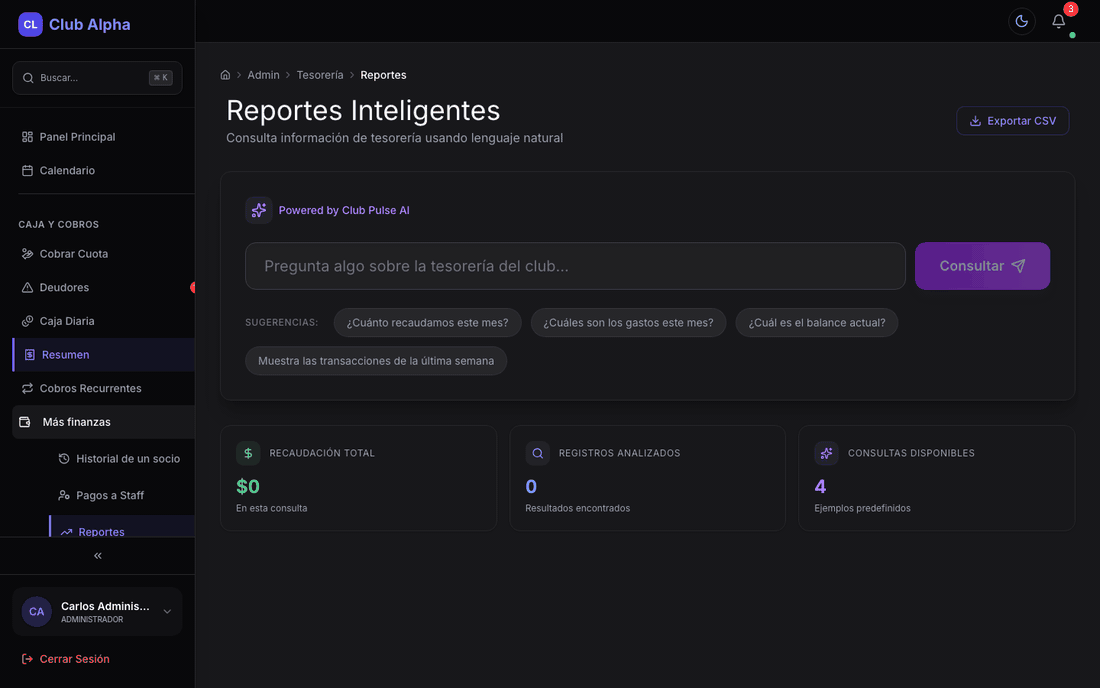This screenshot has width=1100, height=688.
Task: Click the ⌘K shortcut badge
Action: click(161, 78)
